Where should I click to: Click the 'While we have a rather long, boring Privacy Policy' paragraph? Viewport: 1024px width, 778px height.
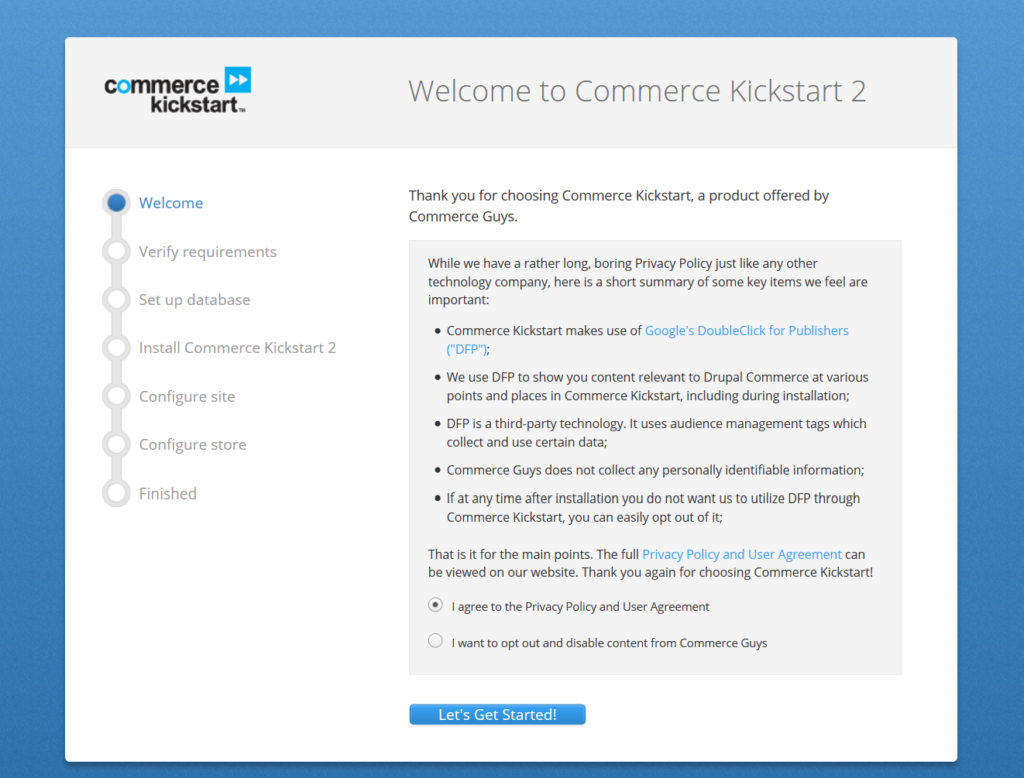pyautogui.click(x=648, y=282)
